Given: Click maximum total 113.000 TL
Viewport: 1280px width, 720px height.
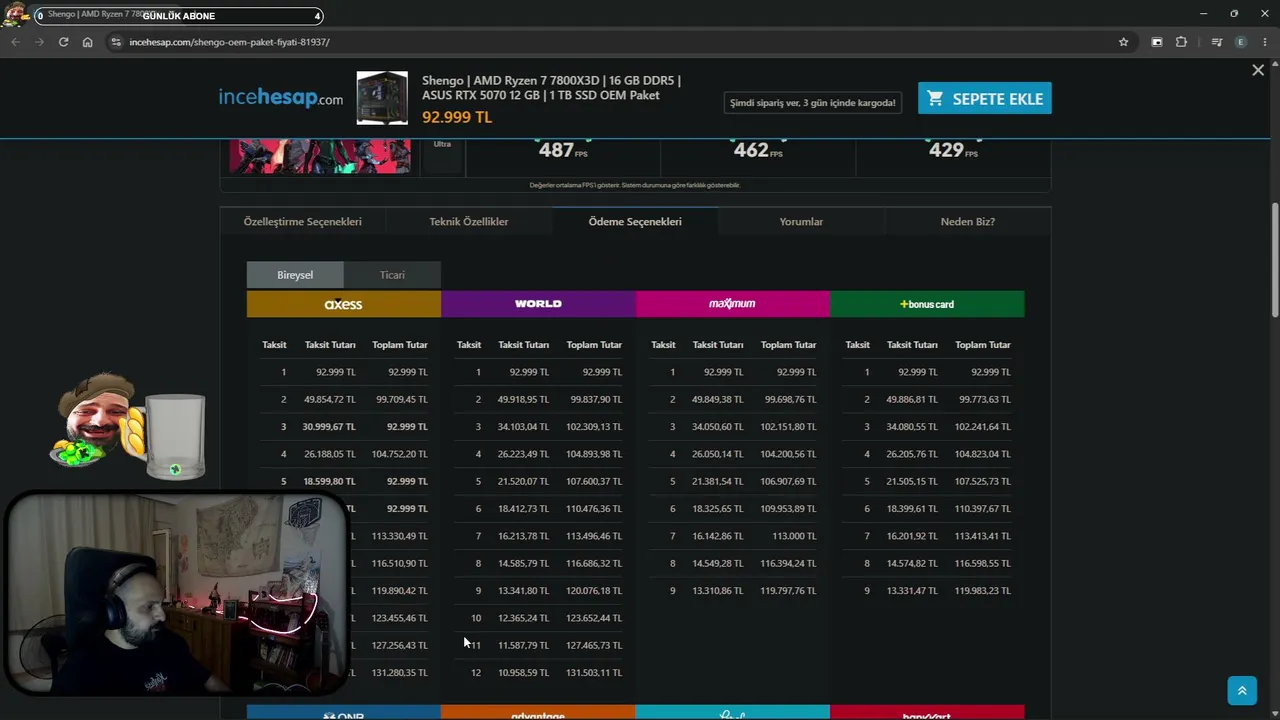Looking at the screenshot, I should click(x=794, y=536).
